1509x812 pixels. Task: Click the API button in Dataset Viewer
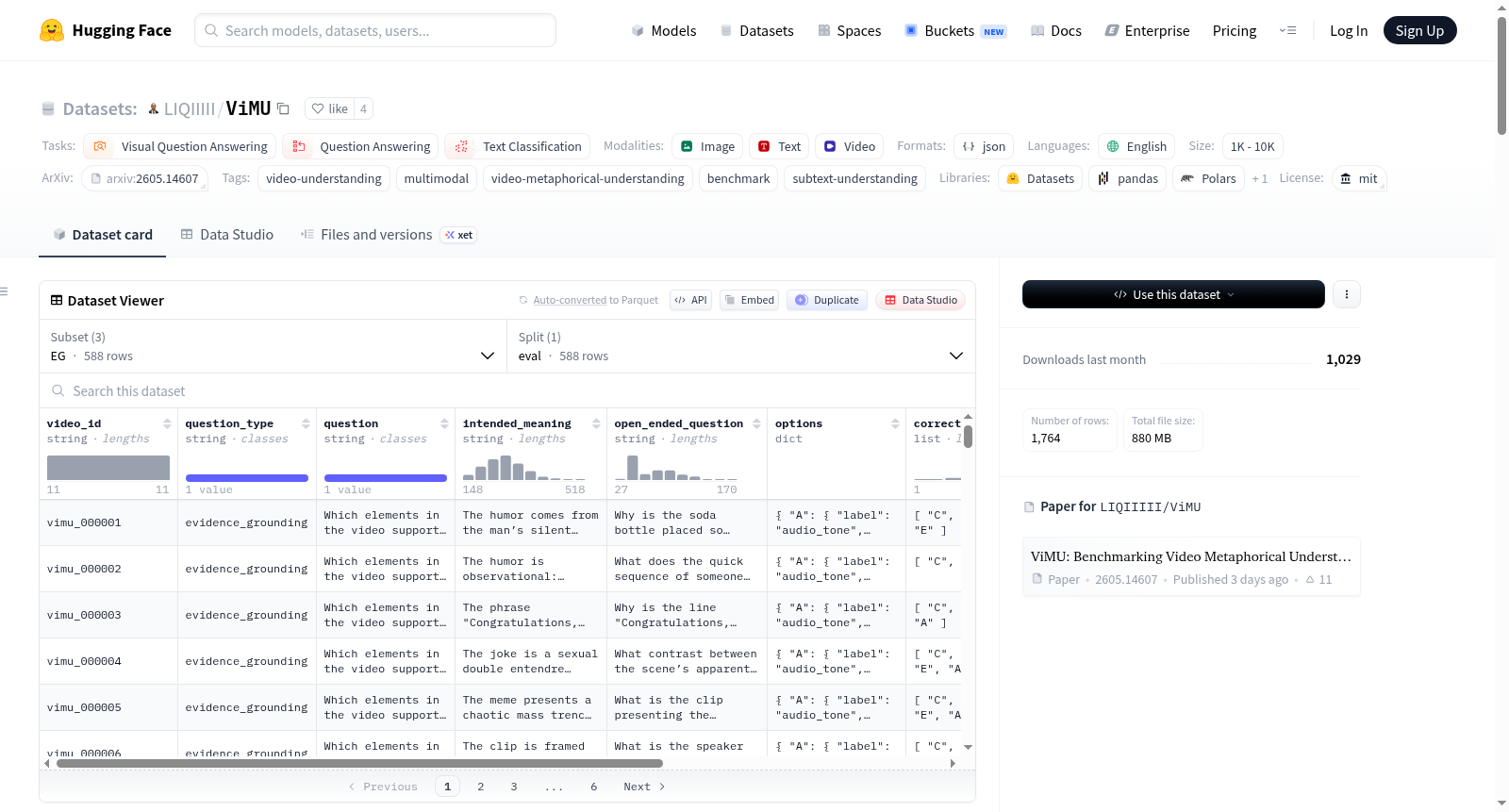690,300
